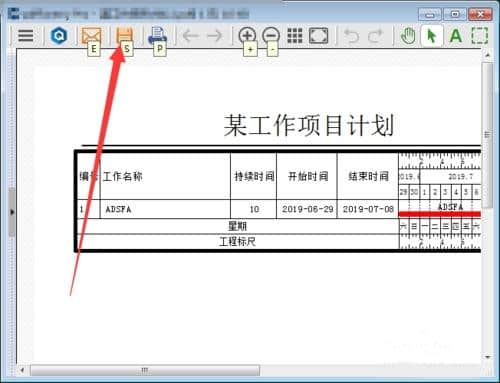Image resolution: width=500 pixels, height=383 pixels.
Task: Go to next page with right arrow
Action: click(x=214, y=36)
